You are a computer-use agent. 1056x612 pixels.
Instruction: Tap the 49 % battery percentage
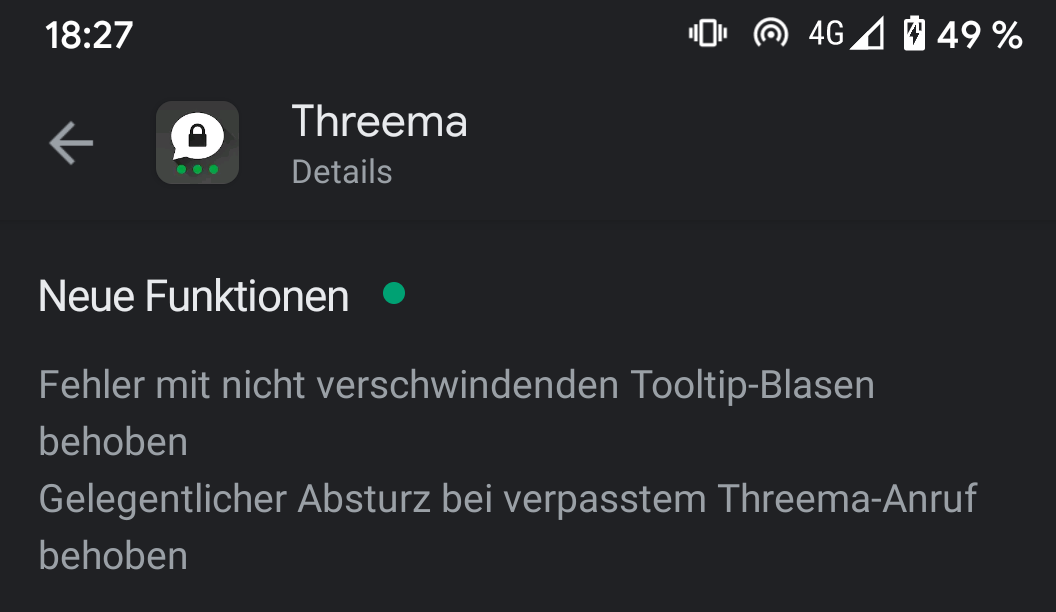pyautogui.click(x=980, y=35)
